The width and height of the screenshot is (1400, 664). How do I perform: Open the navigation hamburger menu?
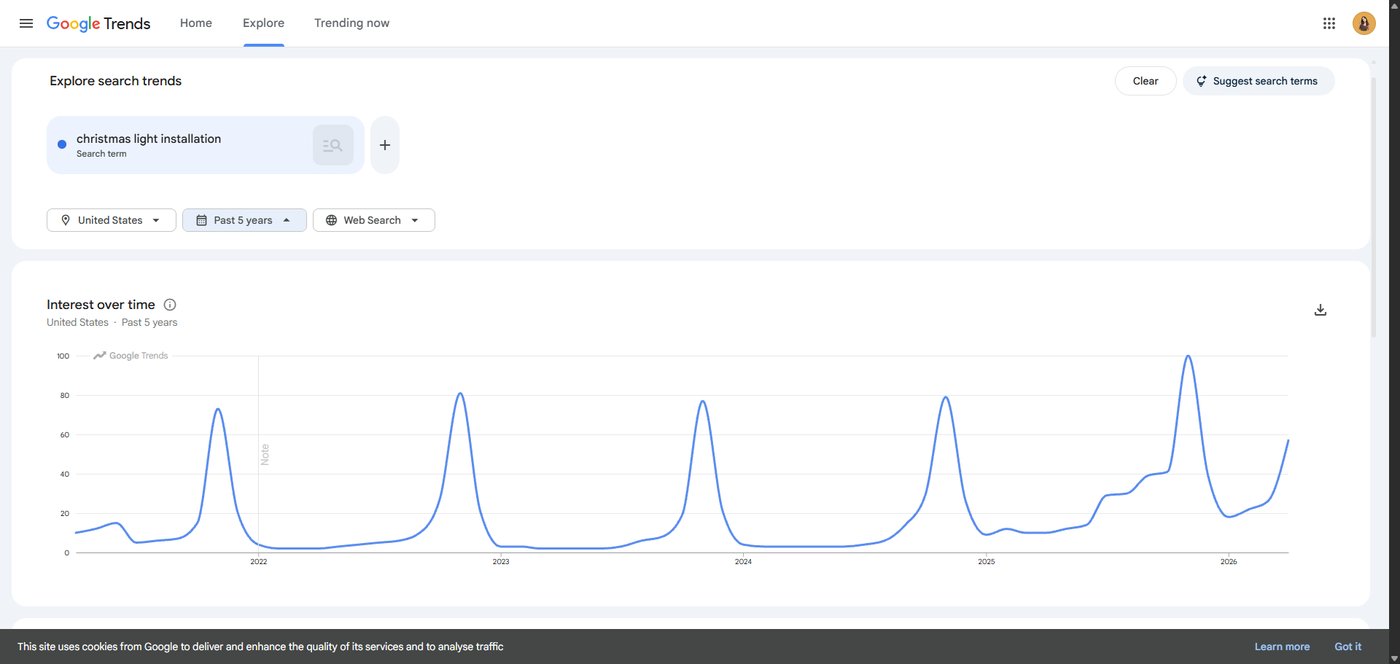pos(25,22)
